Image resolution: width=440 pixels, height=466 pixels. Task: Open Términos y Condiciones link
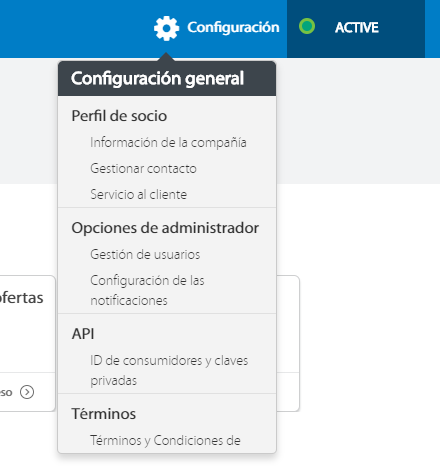pyautogui.click(x=165, y=440)
